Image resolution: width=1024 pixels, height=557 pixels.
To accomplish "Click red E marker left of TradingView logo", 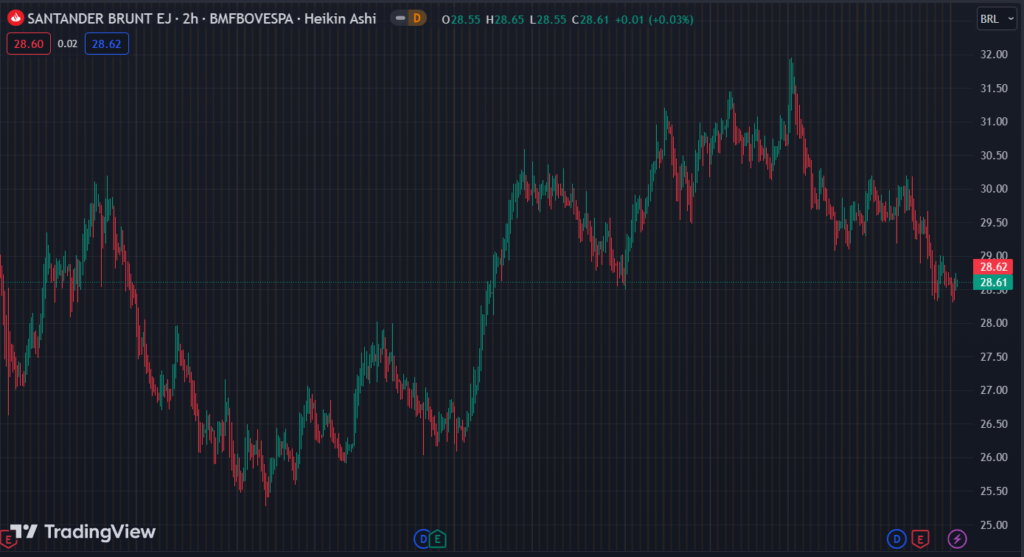I will 7,539.
